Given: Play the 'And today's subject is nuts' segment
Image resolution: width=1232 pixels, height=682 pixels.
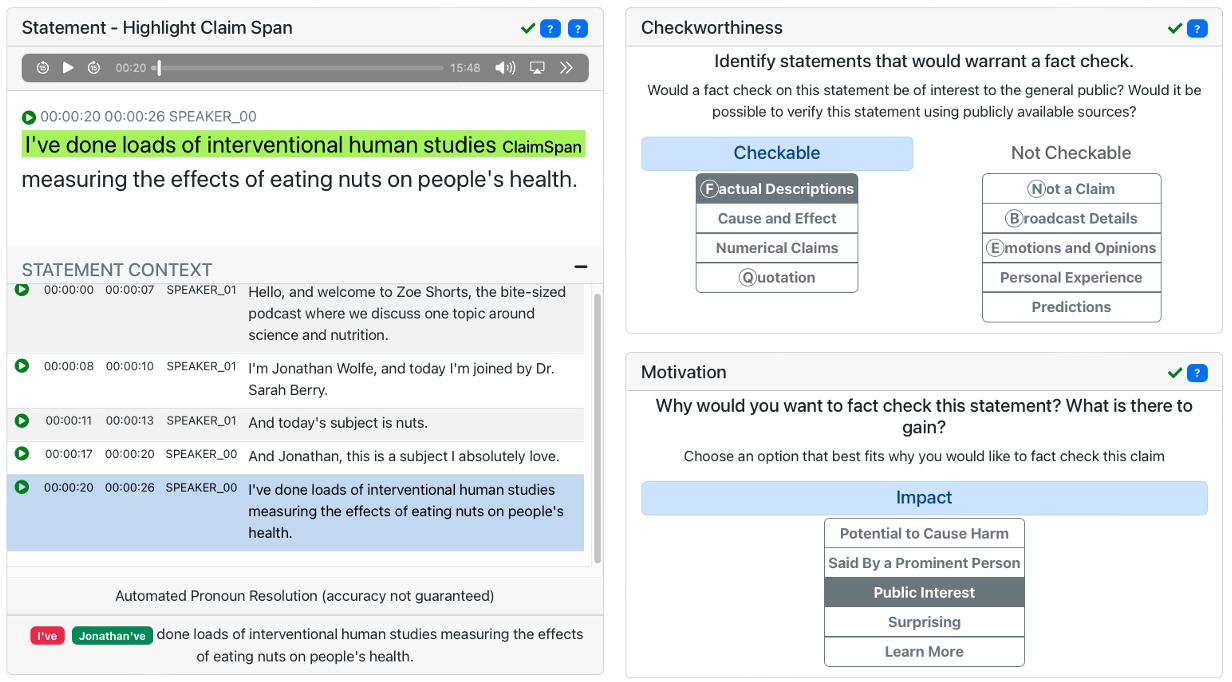Looking at the screenshot, I should pyautogui.click(x=22, y=419).
